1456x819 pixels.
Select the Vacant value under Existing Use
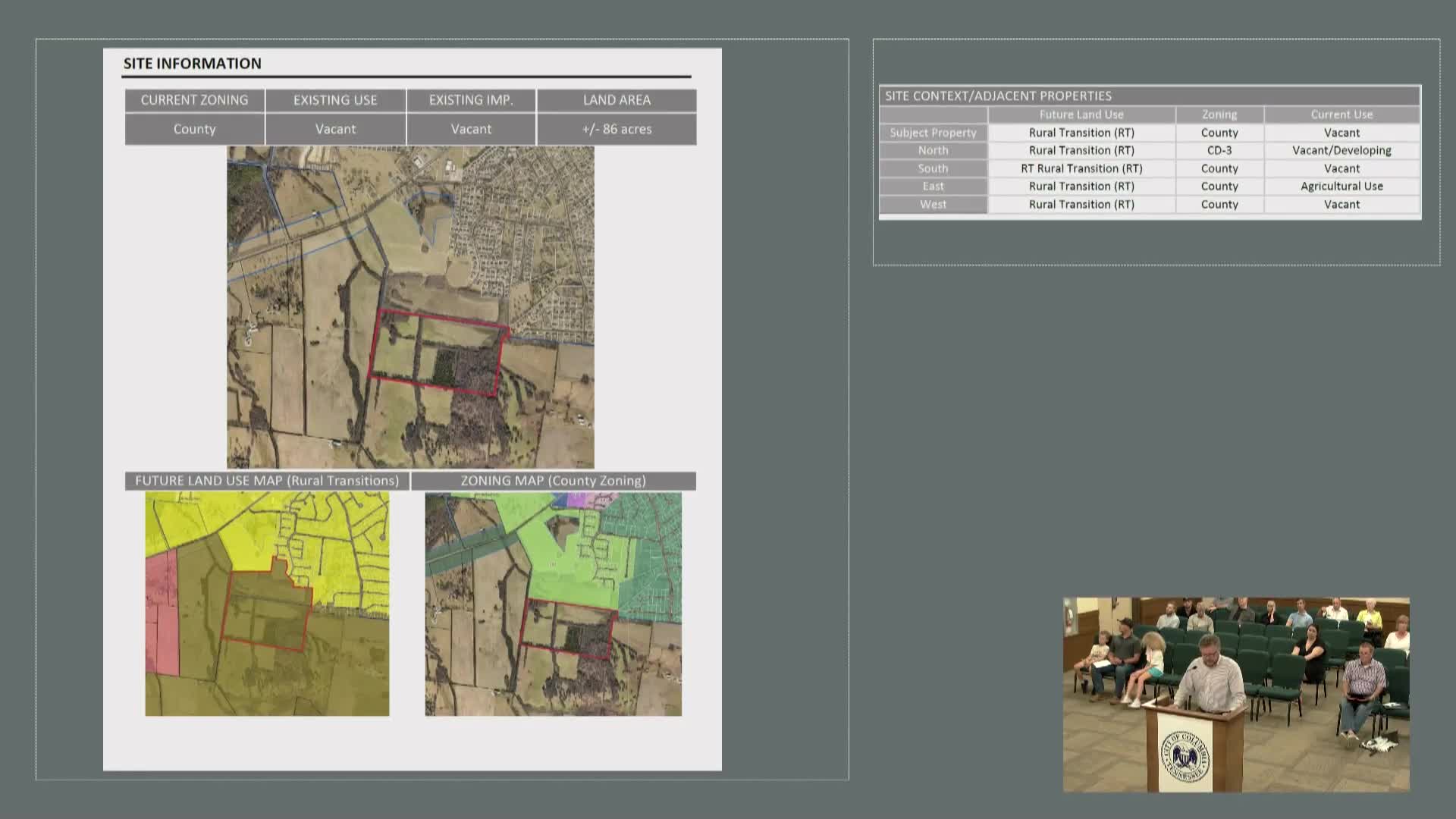[x=335, y=129]
